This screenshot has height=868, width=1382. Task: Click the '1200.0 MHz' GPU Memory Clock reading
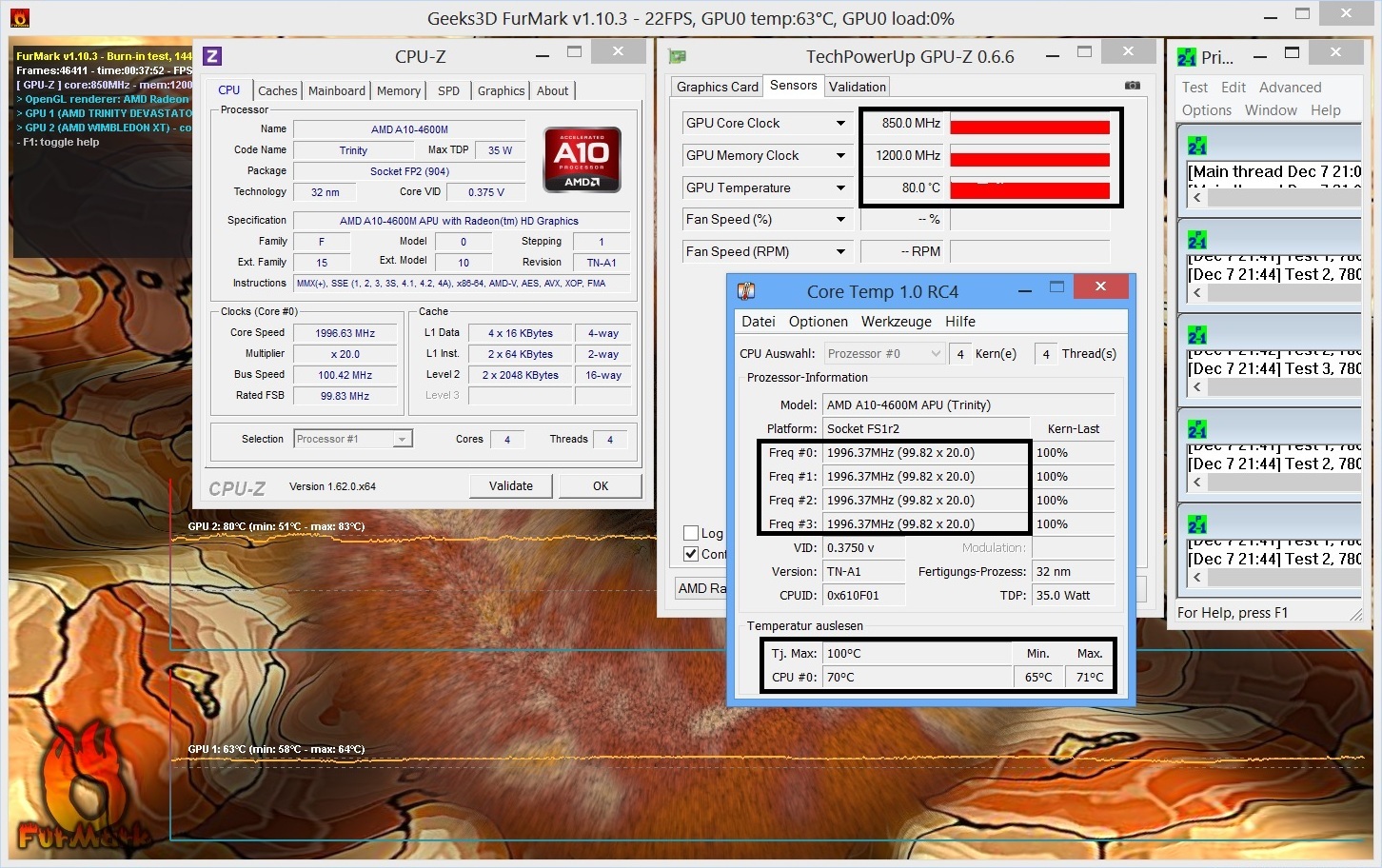[903, 156]
